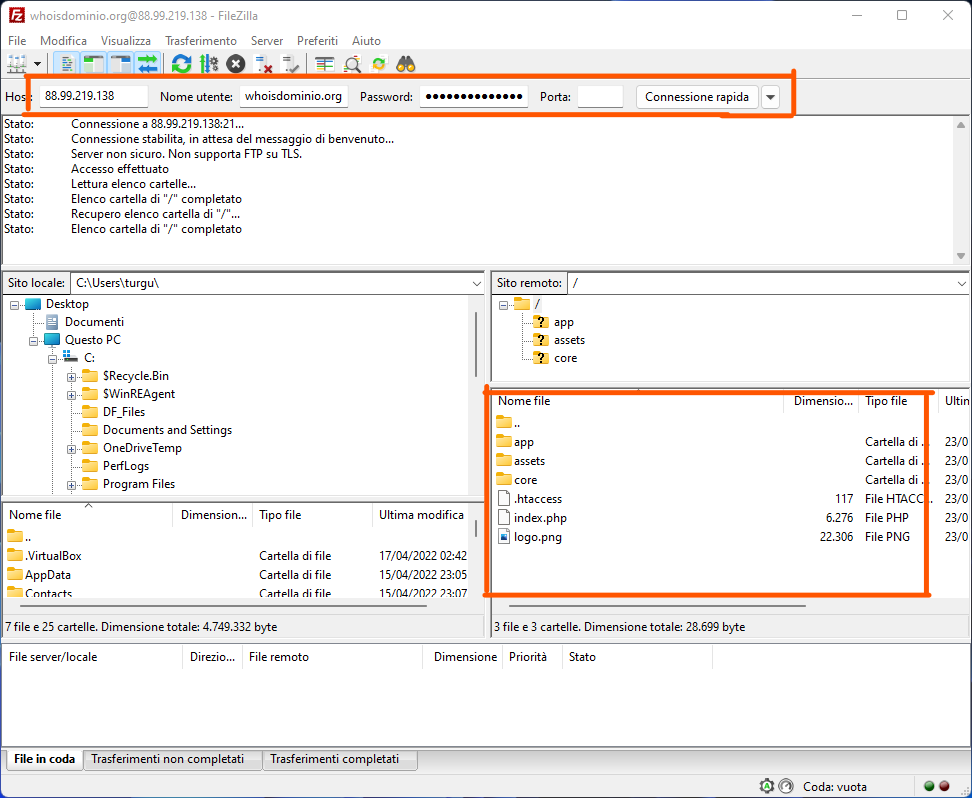This screenshot has width=972, height=798.
Task: Click the speed limits gauge icon
Action: click(786, 786)
